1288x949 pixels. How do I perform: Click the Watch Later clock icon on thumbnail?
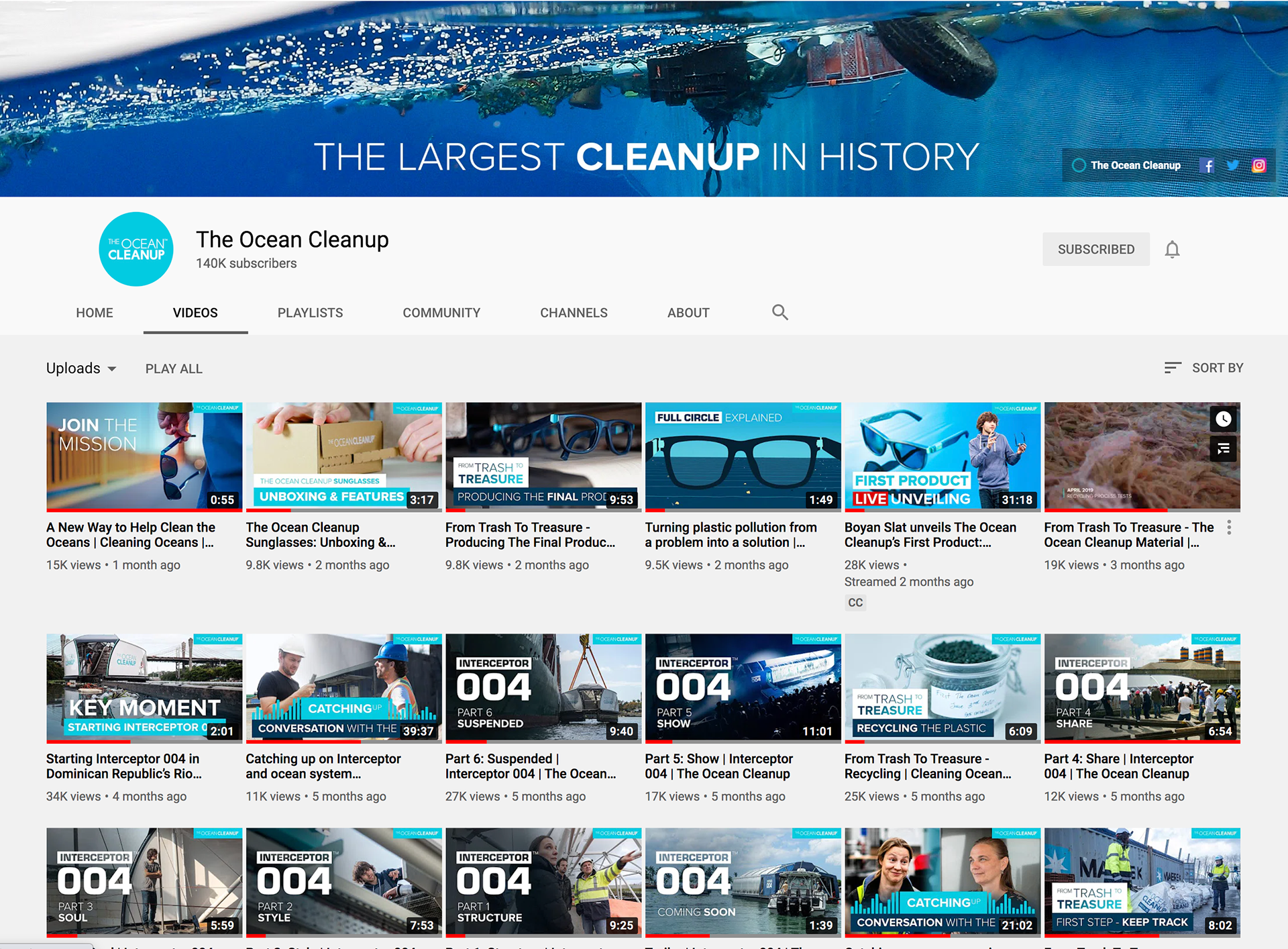coord(1224,419)
